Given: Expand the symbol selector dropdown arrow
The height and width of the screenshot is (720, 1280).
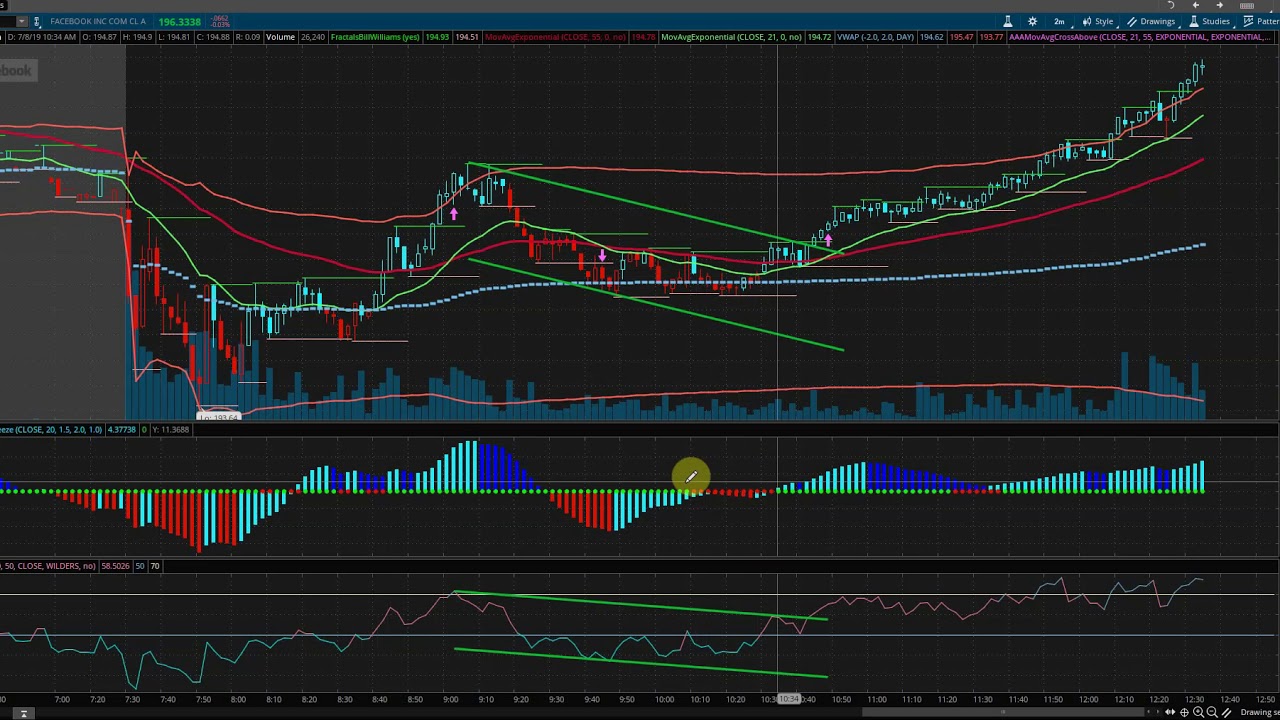Looking at the screenshot, I should [22, 21].
